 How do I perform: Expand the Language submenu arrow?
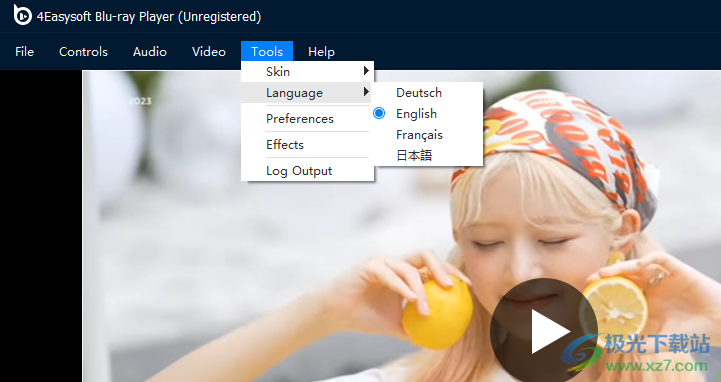[x=366, y=91]
